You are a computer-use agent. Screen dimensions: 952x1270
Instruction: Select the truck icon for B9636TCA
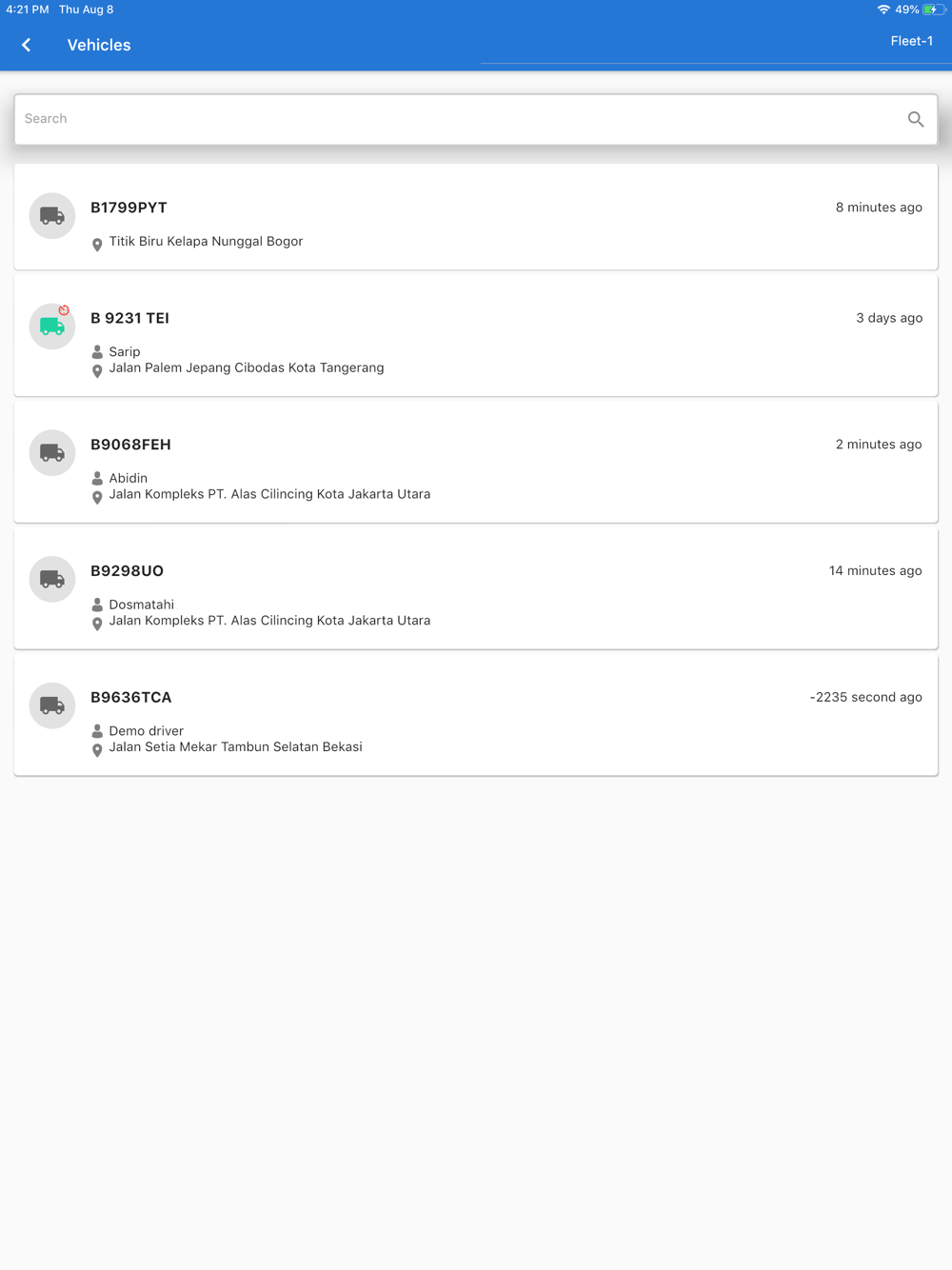(52, 706)
